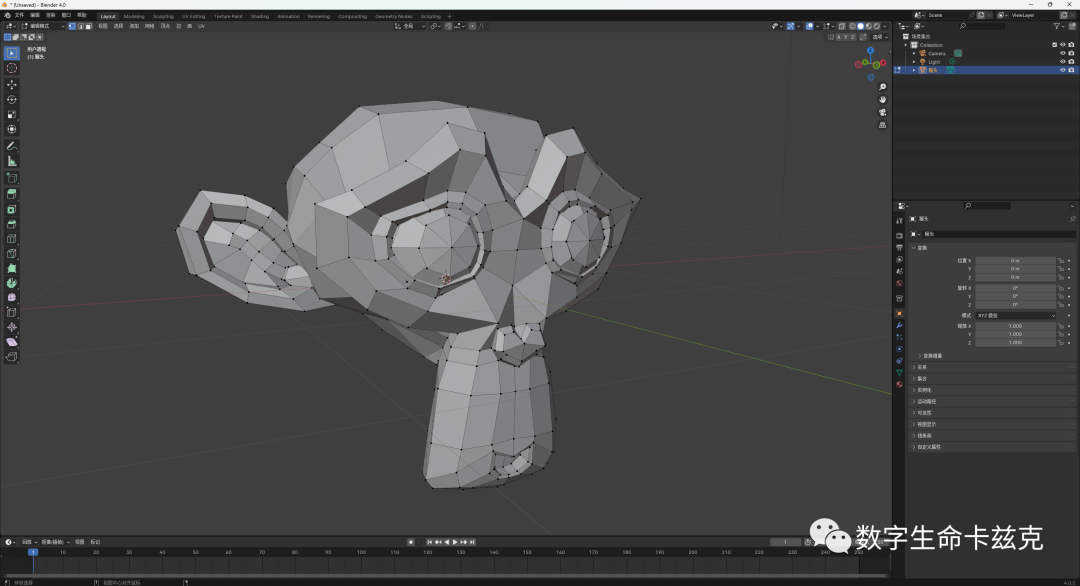1080x586 pixels.
Task: Click the zoom magnifier viewport icon
Action: coord(882,87)
